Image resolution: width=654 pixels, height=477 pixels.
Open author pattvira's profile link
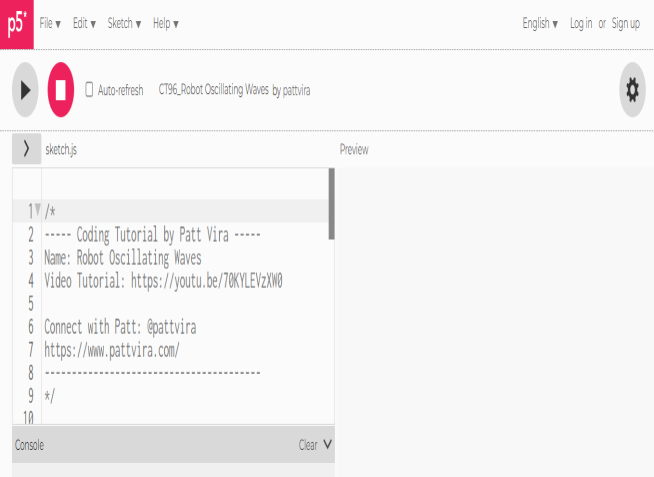pos(297,90)
